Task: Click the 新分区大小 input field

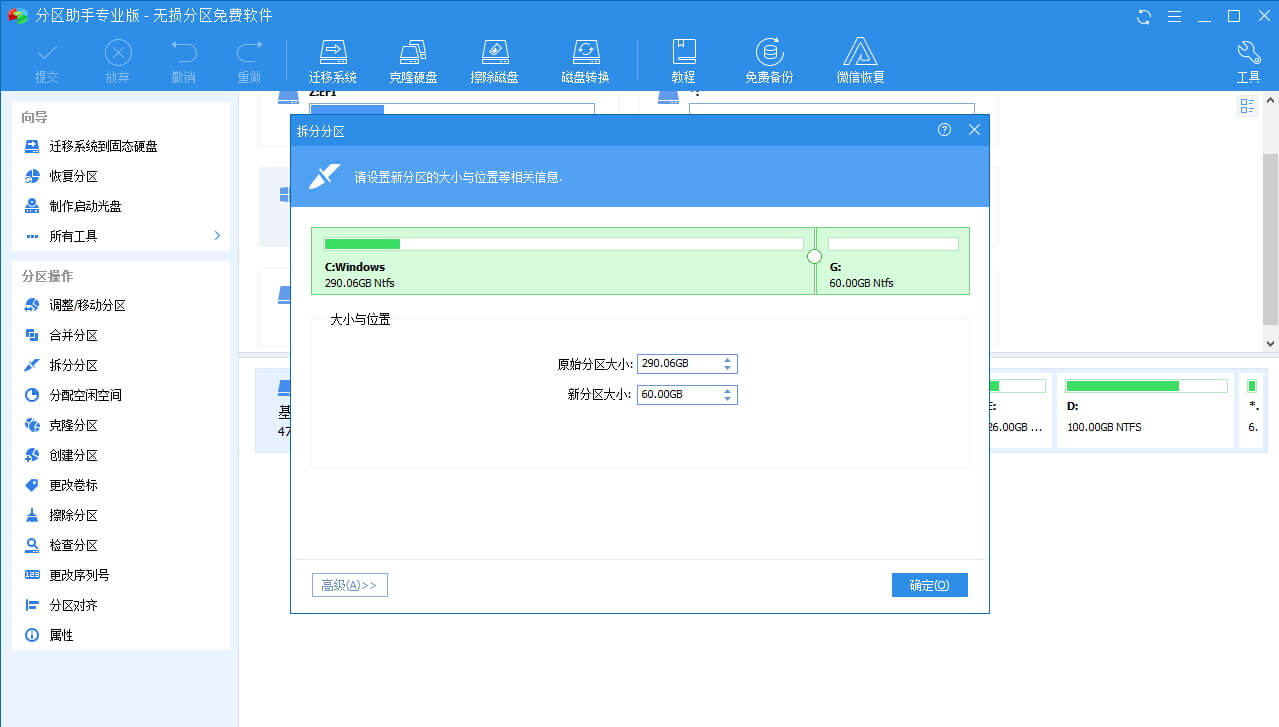Action: 677,395
